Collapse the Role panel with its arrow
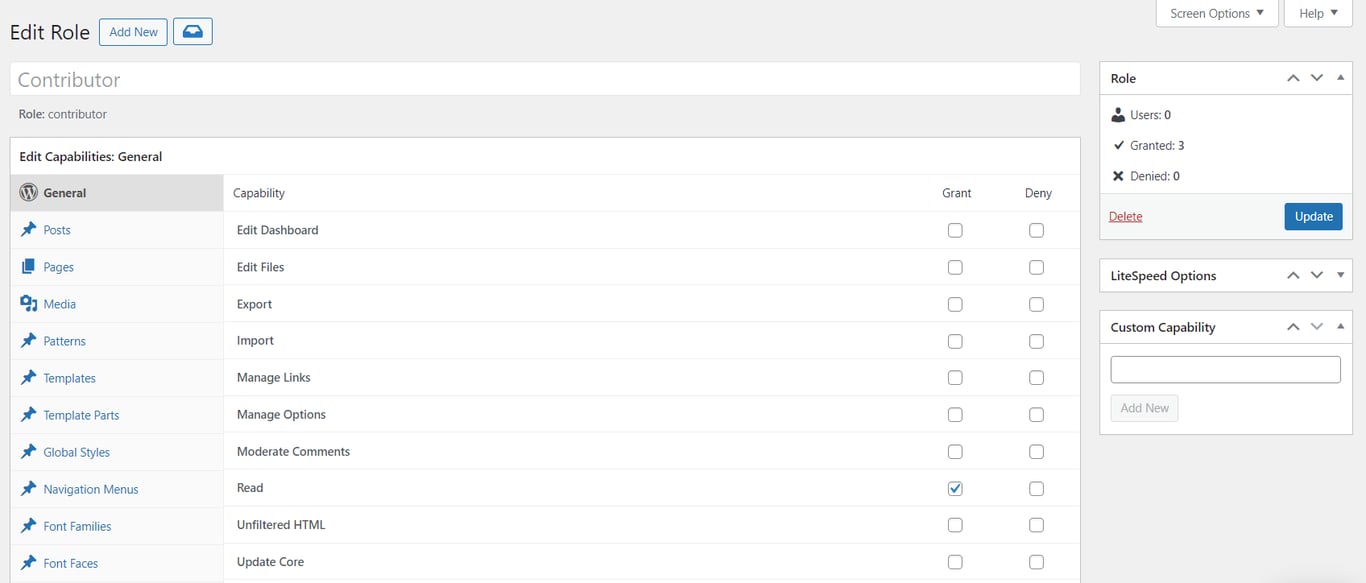Screen dimensions: 1366x583 [x=1340, y=77]
